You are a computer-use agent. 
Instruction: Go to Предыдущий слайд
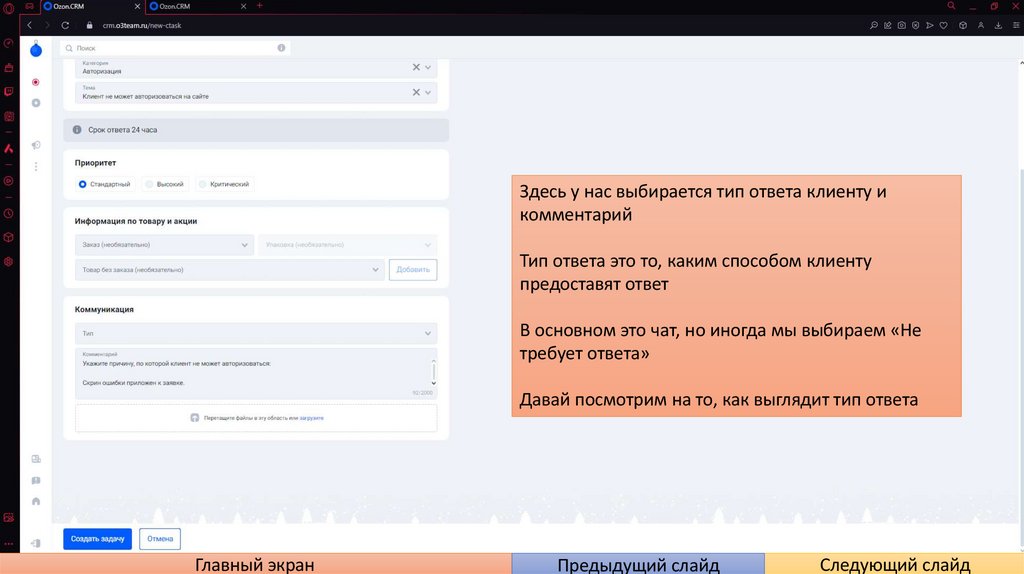click(638, 564)
